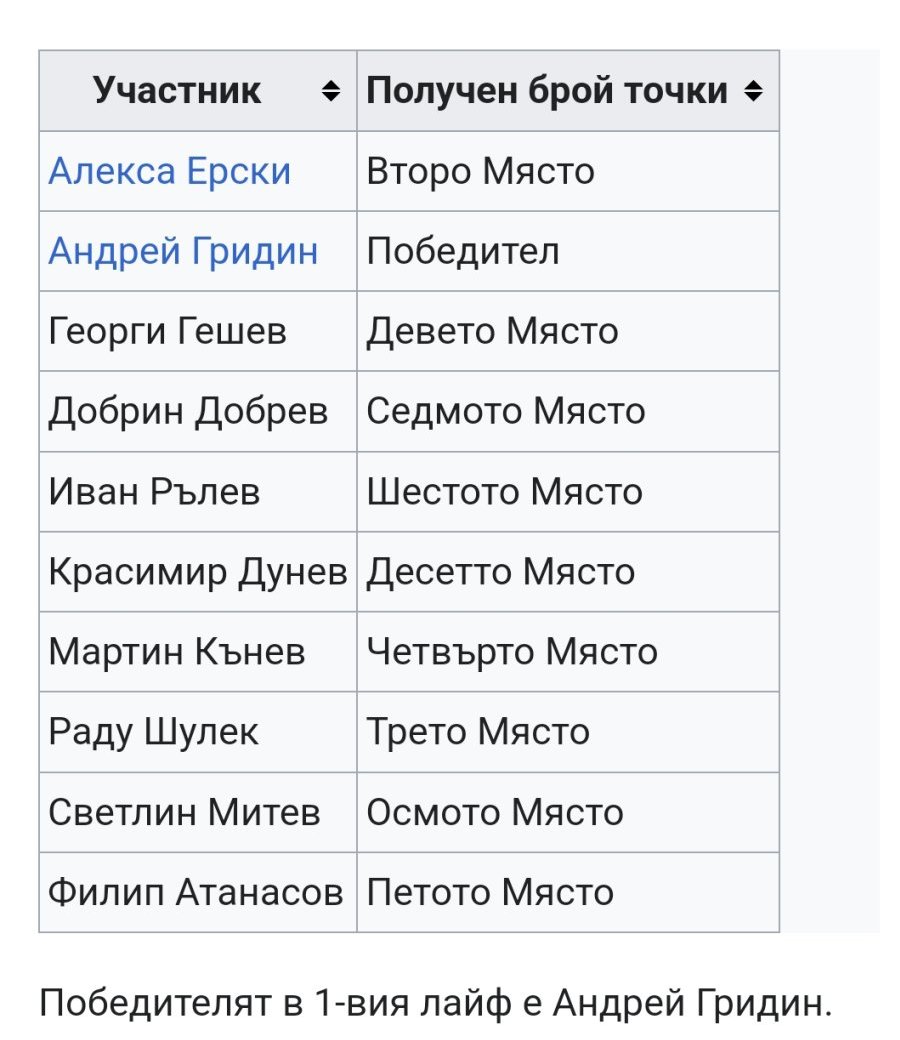Click the Четвърто Място result cell
The height and width of the screenshot is (1040, 900).
tap(512, 652)
